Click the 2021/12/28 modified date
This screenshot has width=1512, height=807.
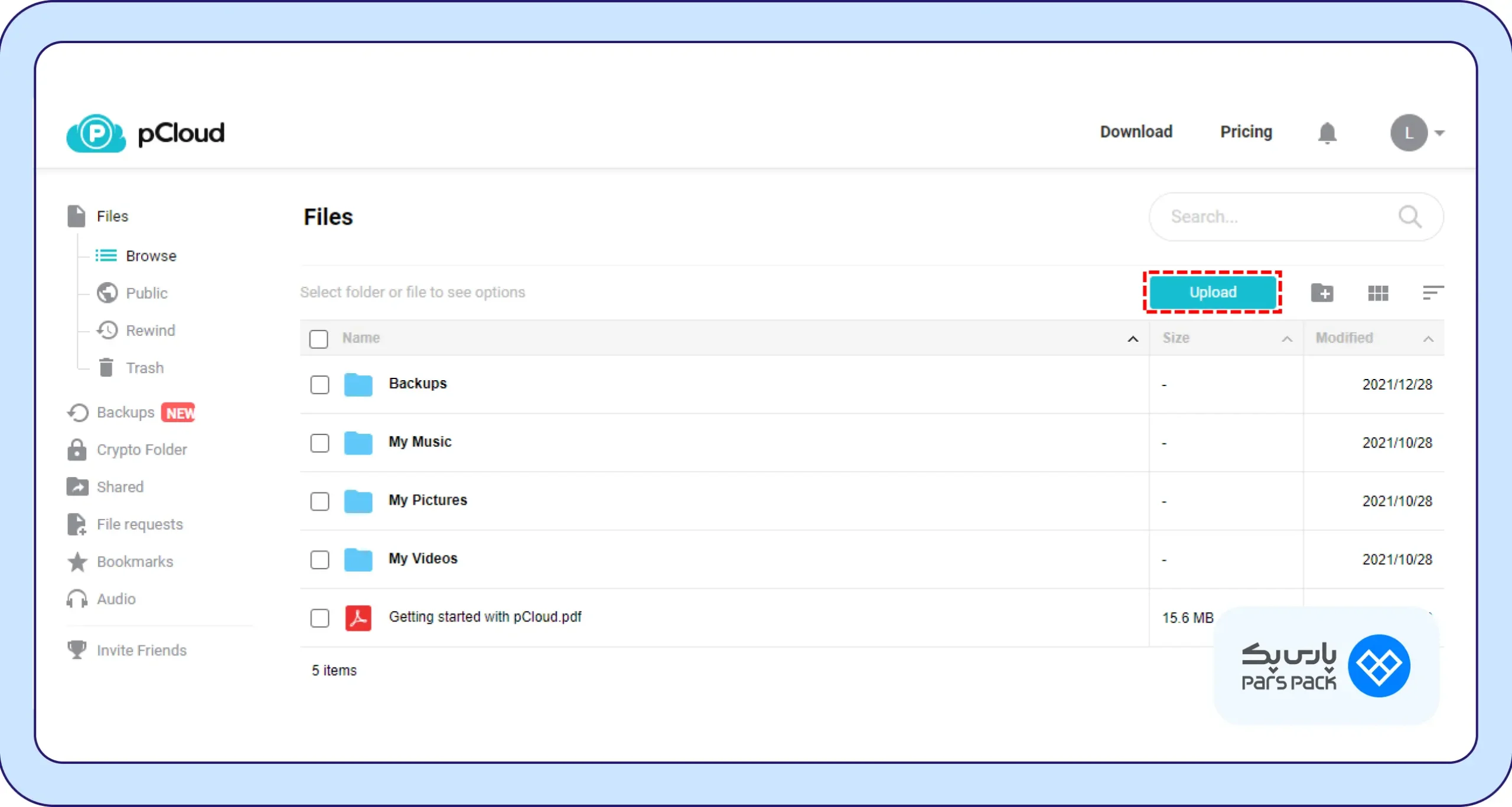[1397, 384]
